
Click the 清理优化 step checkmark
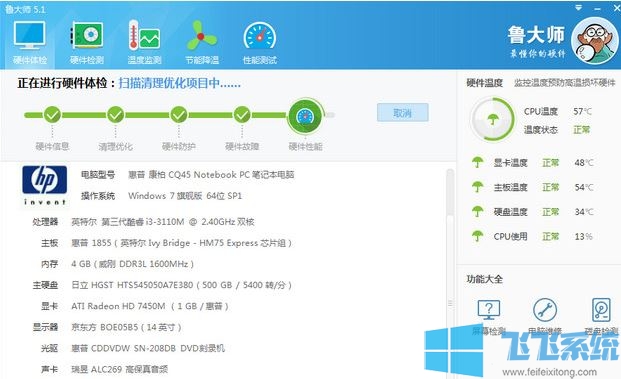tap(115, 115)
